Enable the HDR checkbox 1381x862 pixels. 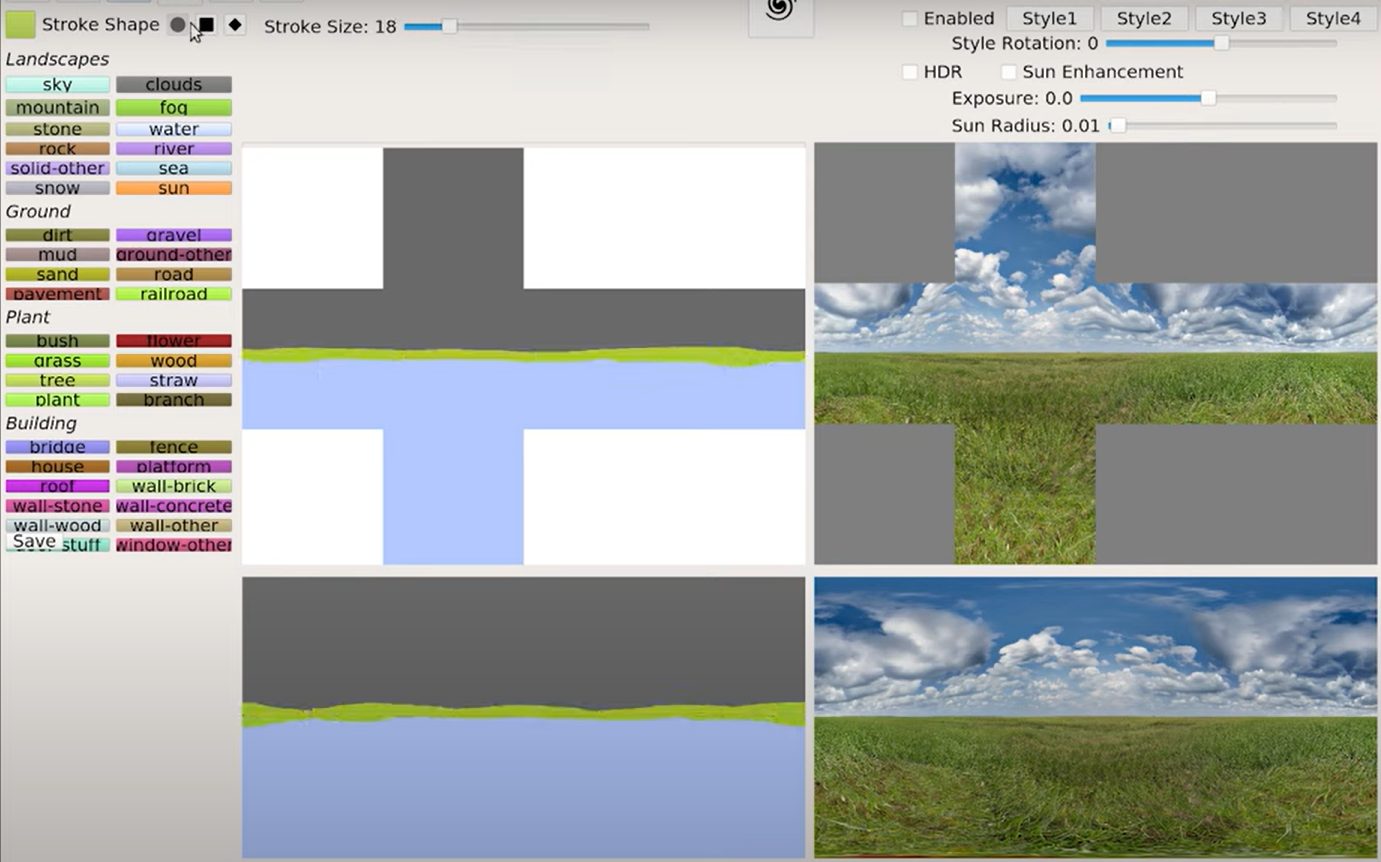click(910, 72)
